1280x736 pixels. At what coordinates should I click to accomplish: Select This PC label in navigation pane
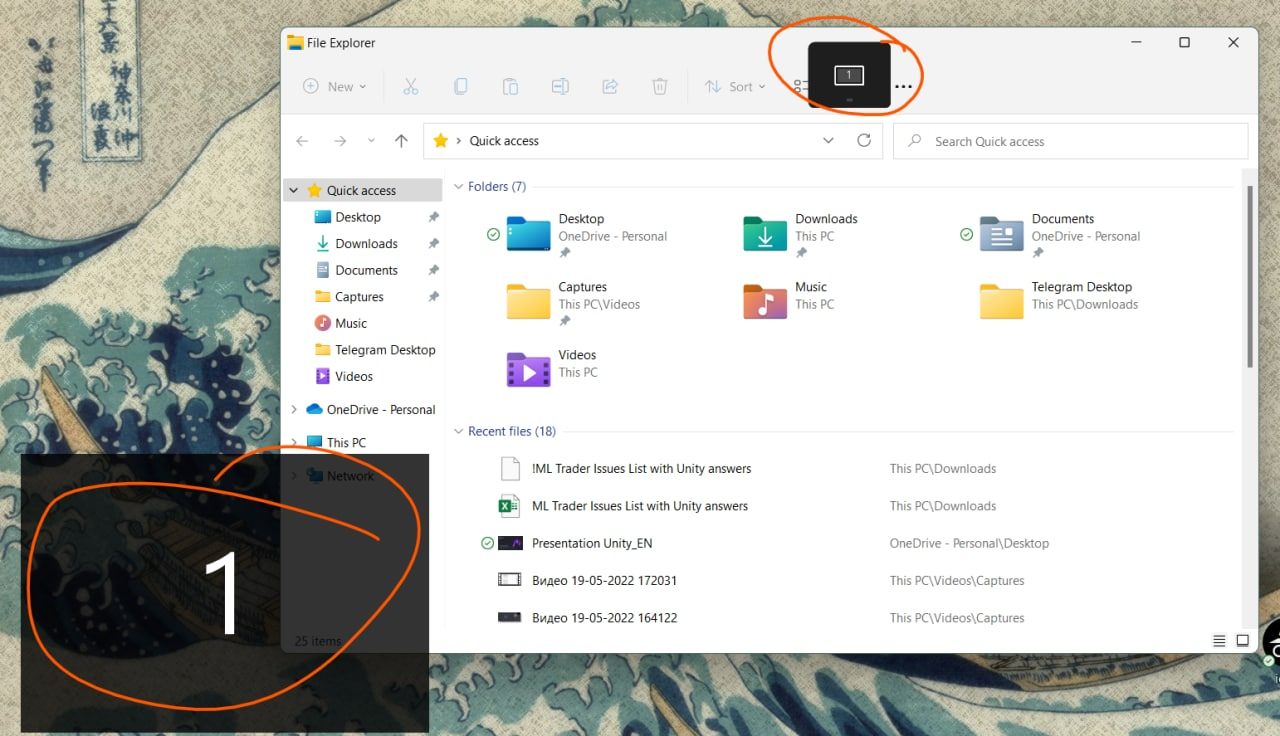click(x=346, y=442)
